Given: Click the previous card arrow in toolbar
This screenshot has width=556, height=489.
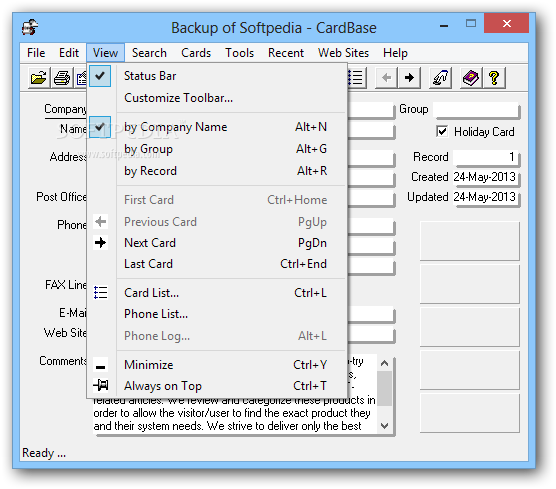Looking at the screenshot, I should [387, 78].
